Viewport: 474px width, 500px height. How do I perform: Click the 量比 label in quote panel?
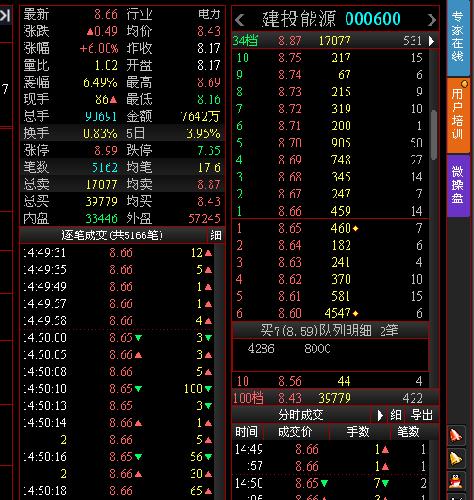click(36, 65)
